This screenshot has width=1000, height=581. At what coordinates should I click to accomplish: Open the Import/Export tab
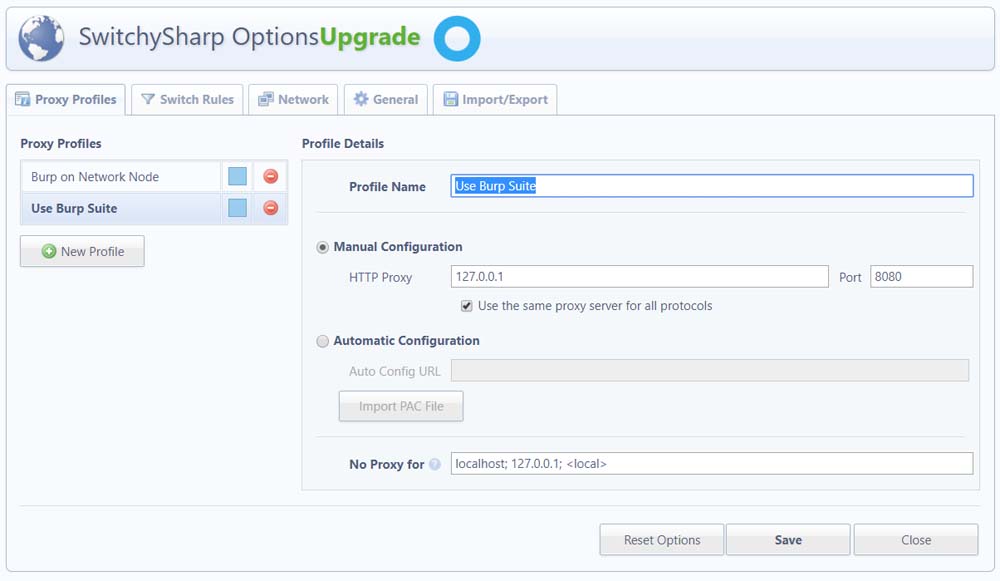click(495, 99)
